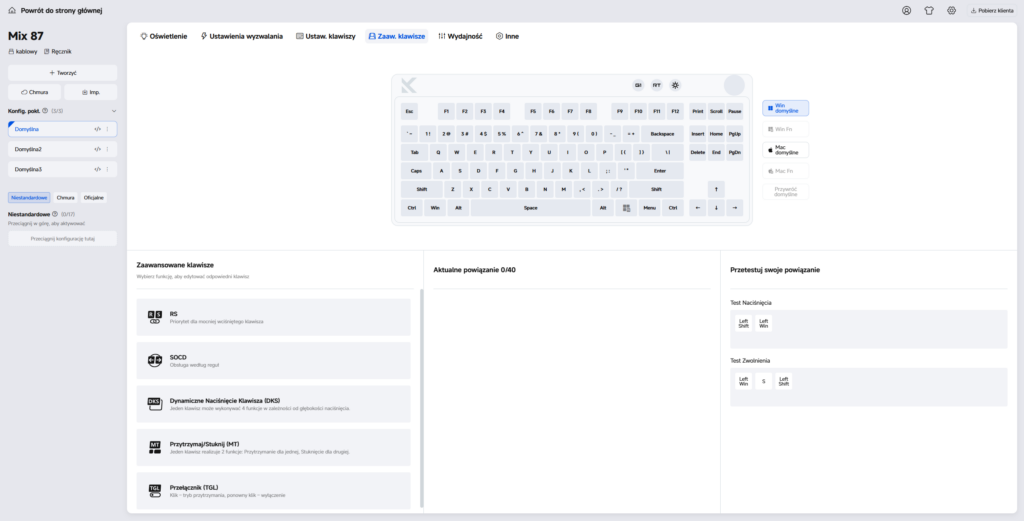Open the theme shirt icon
The image size is (1024, 521).
(x=929, y=10)
